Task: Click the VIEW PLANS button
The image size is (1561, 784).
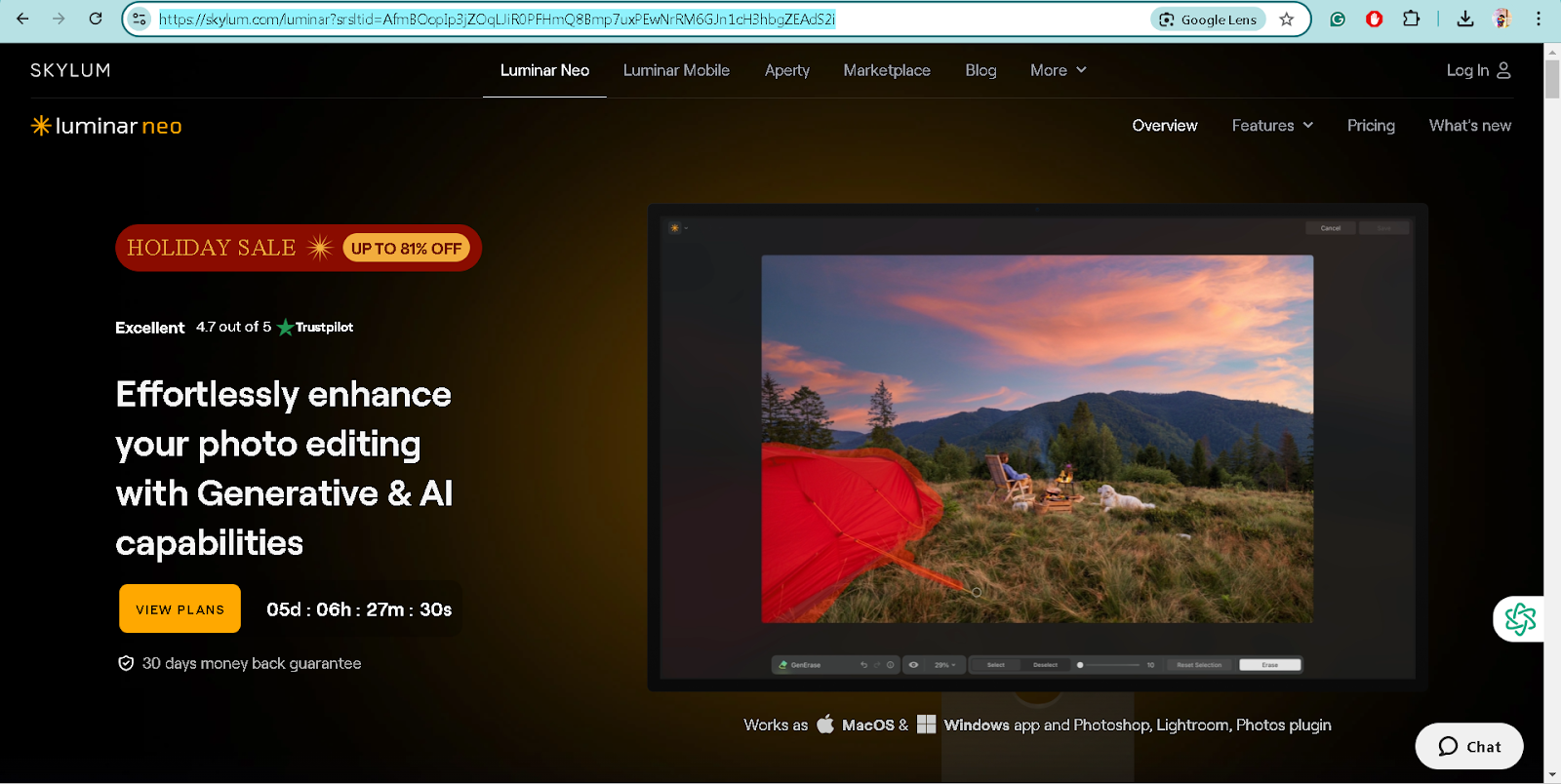Action: pyautogui.click(x=180, y=608)
